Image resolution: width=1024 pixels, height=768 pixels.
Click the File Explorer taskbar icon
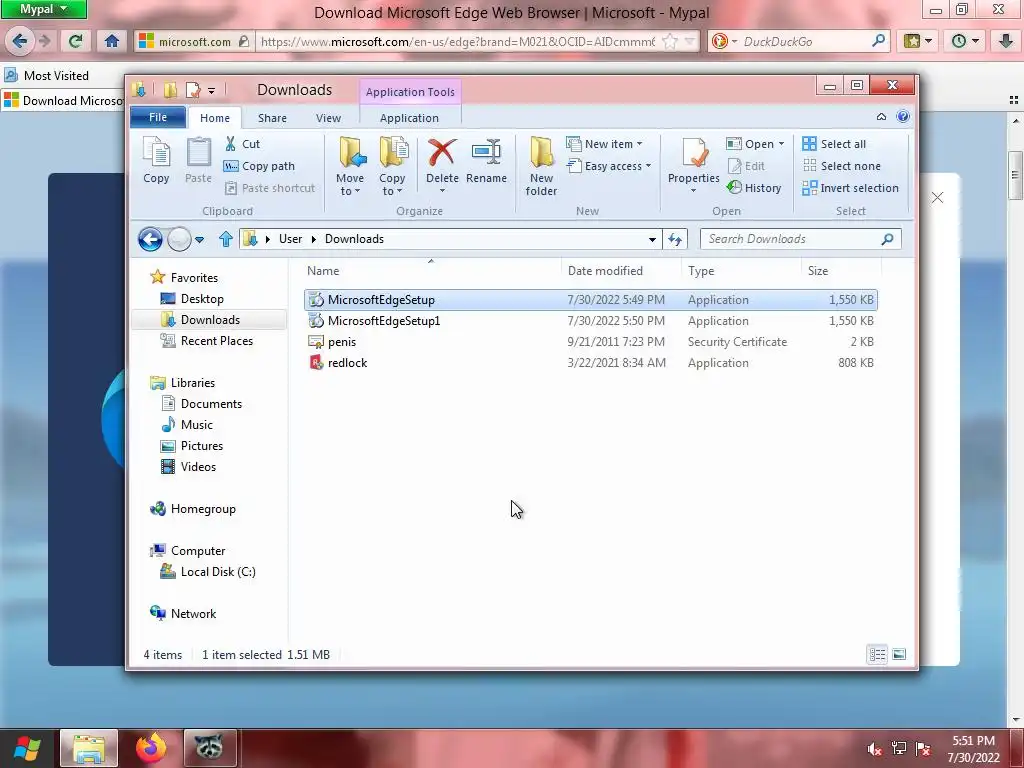click(89, 748)
